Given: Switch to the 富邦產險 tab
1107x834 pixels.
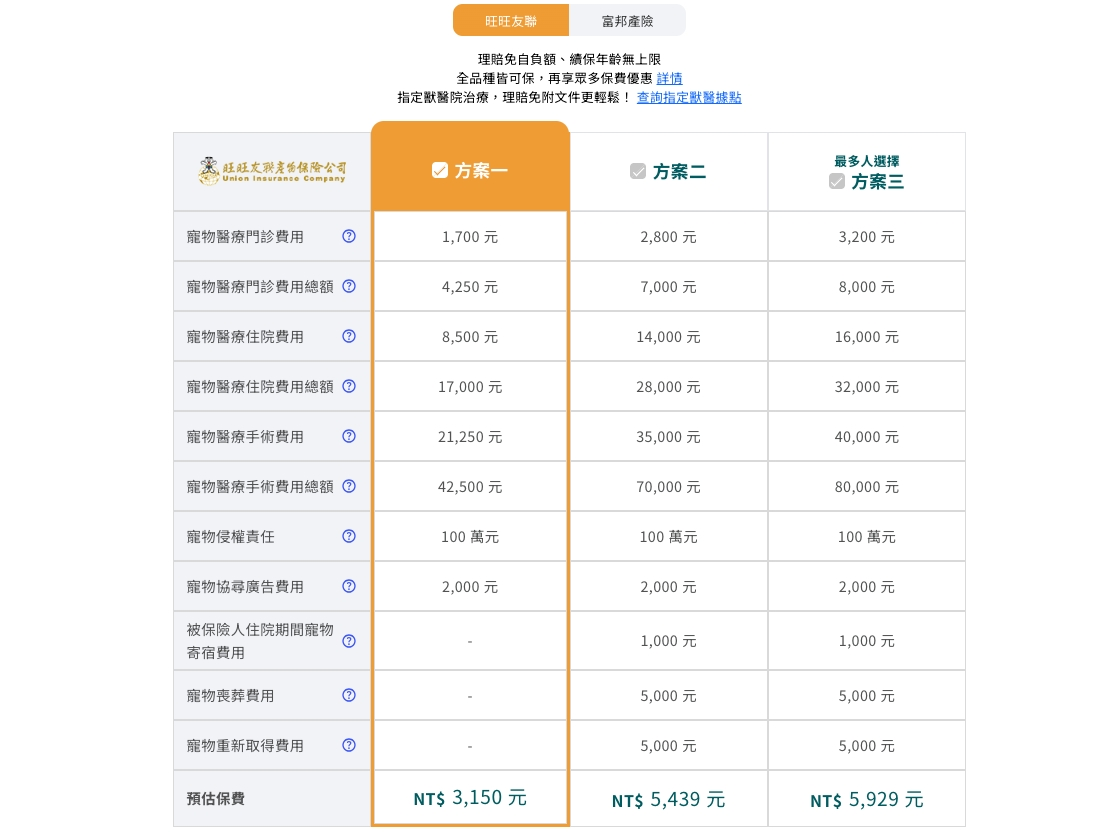Looking at the screenshot, I should click(627, 19).
